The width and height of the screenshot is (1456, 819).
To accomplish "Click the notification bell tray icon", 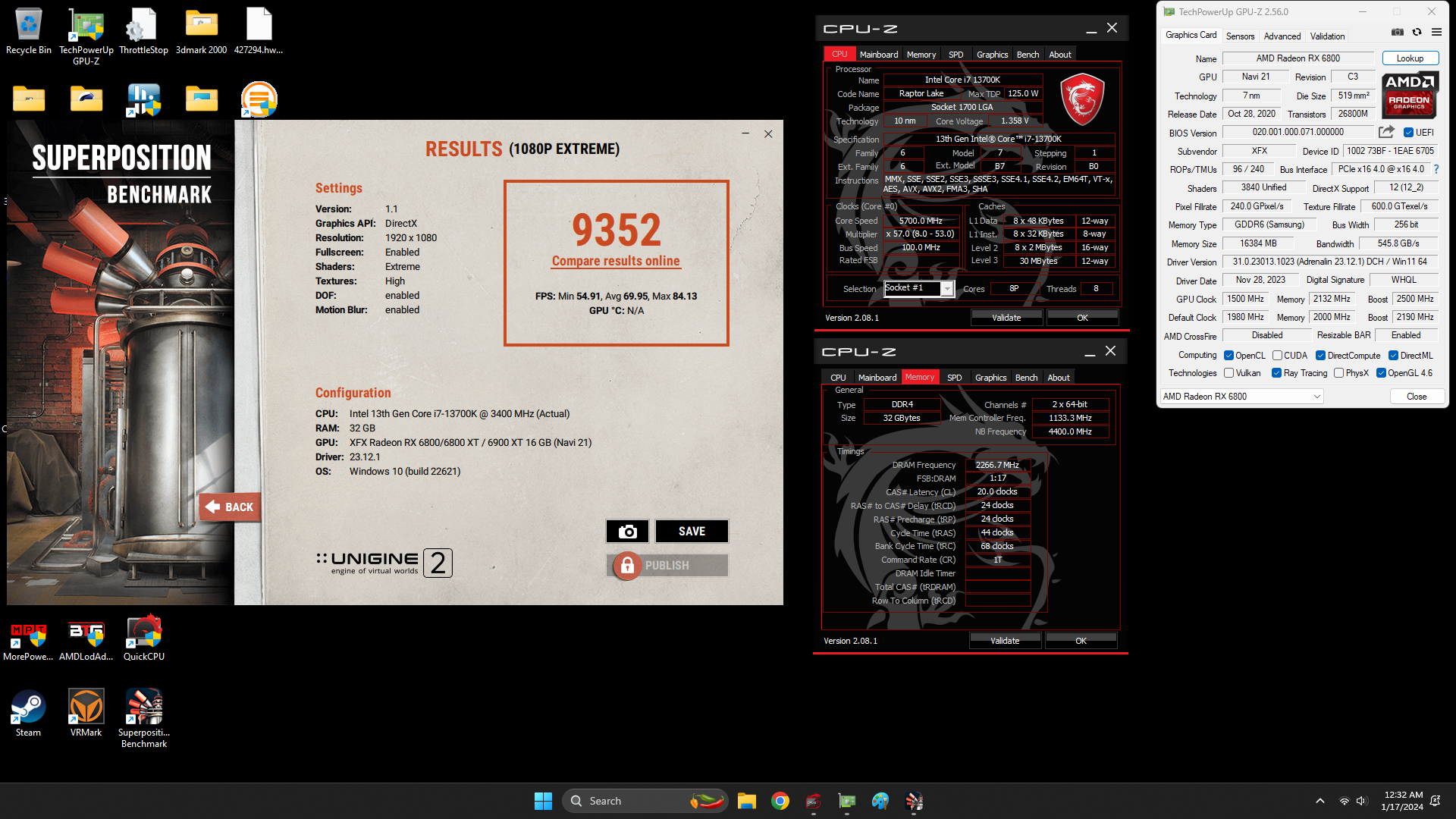I will click(1435, 801).
